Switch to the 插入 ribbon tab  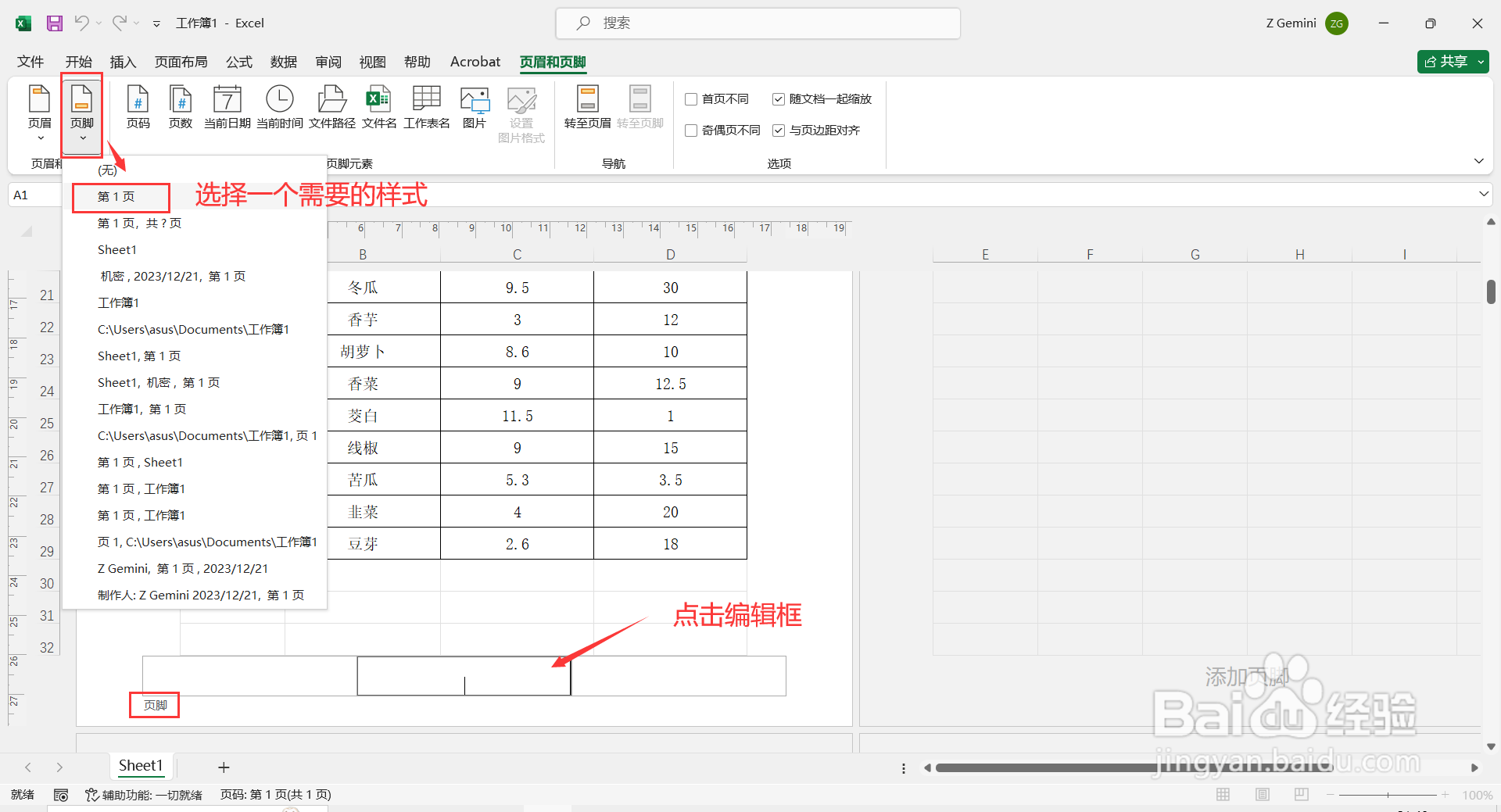(123, 62)
